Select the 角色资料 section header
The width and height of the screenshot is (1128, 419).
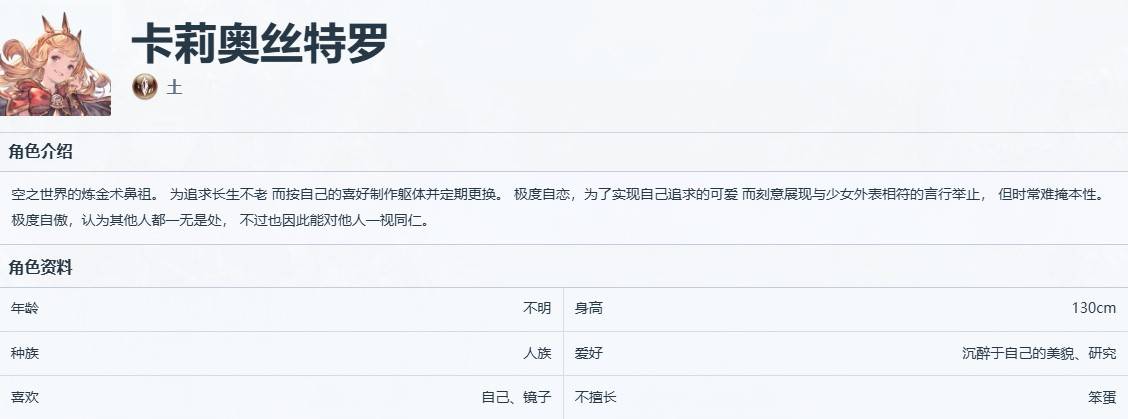[x=40, y=268]
